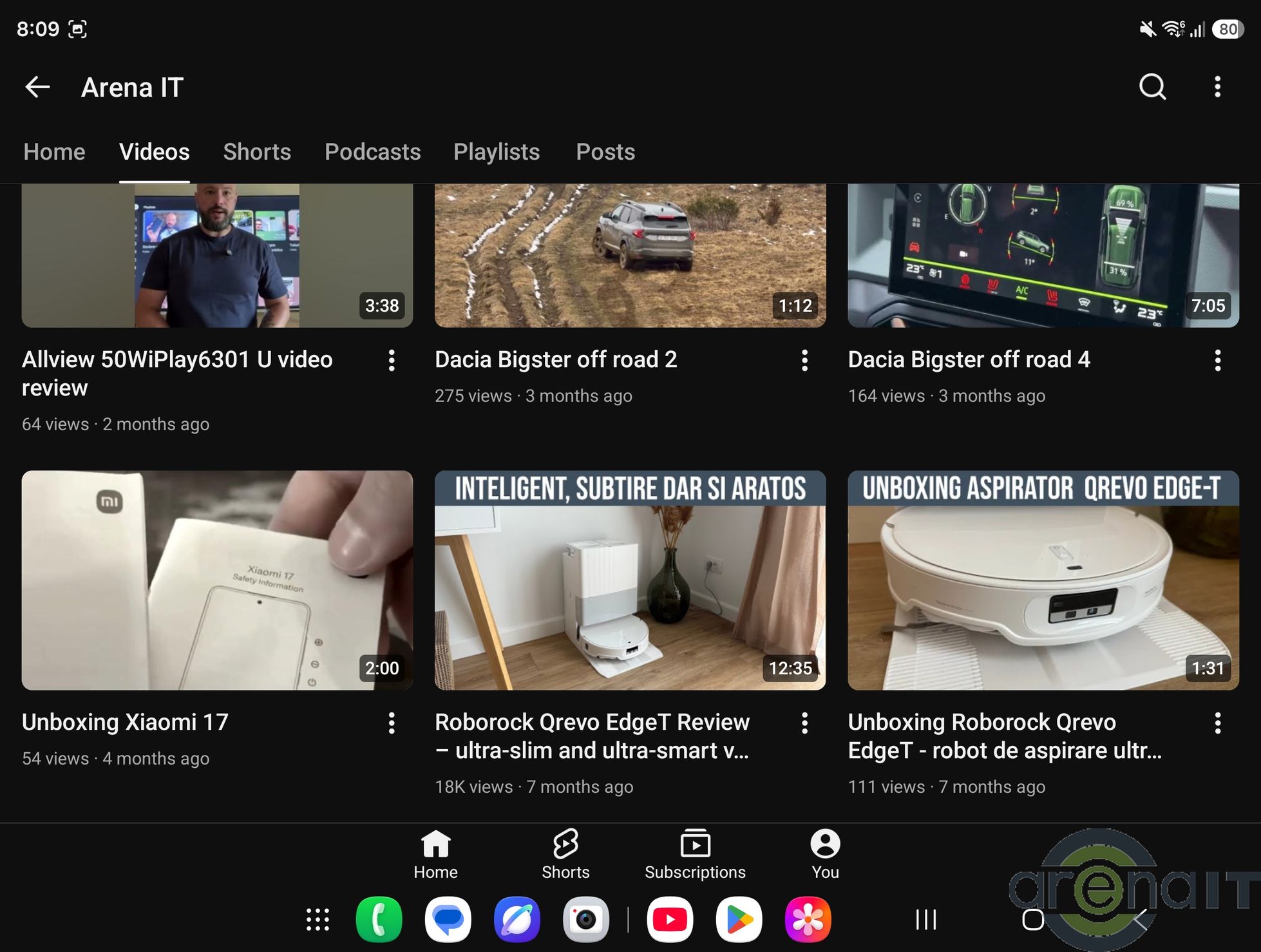Open options for Allview 50WiPlay6301 U video review
This screenshot has width=1261, height=952.
[392, 361]
